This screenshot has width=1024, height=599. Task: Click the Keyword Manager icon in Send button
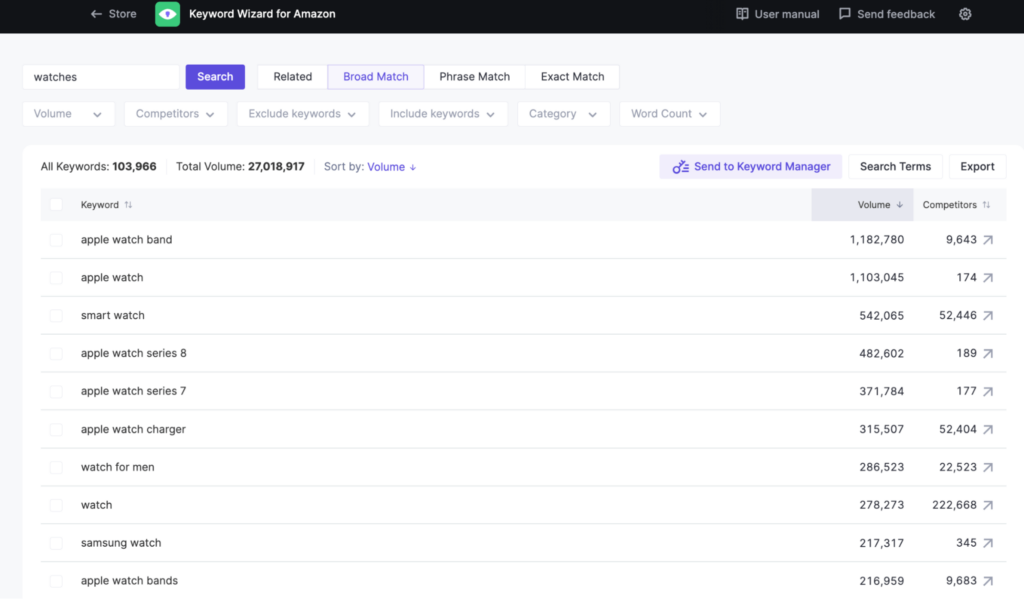(x=680, y=167)
